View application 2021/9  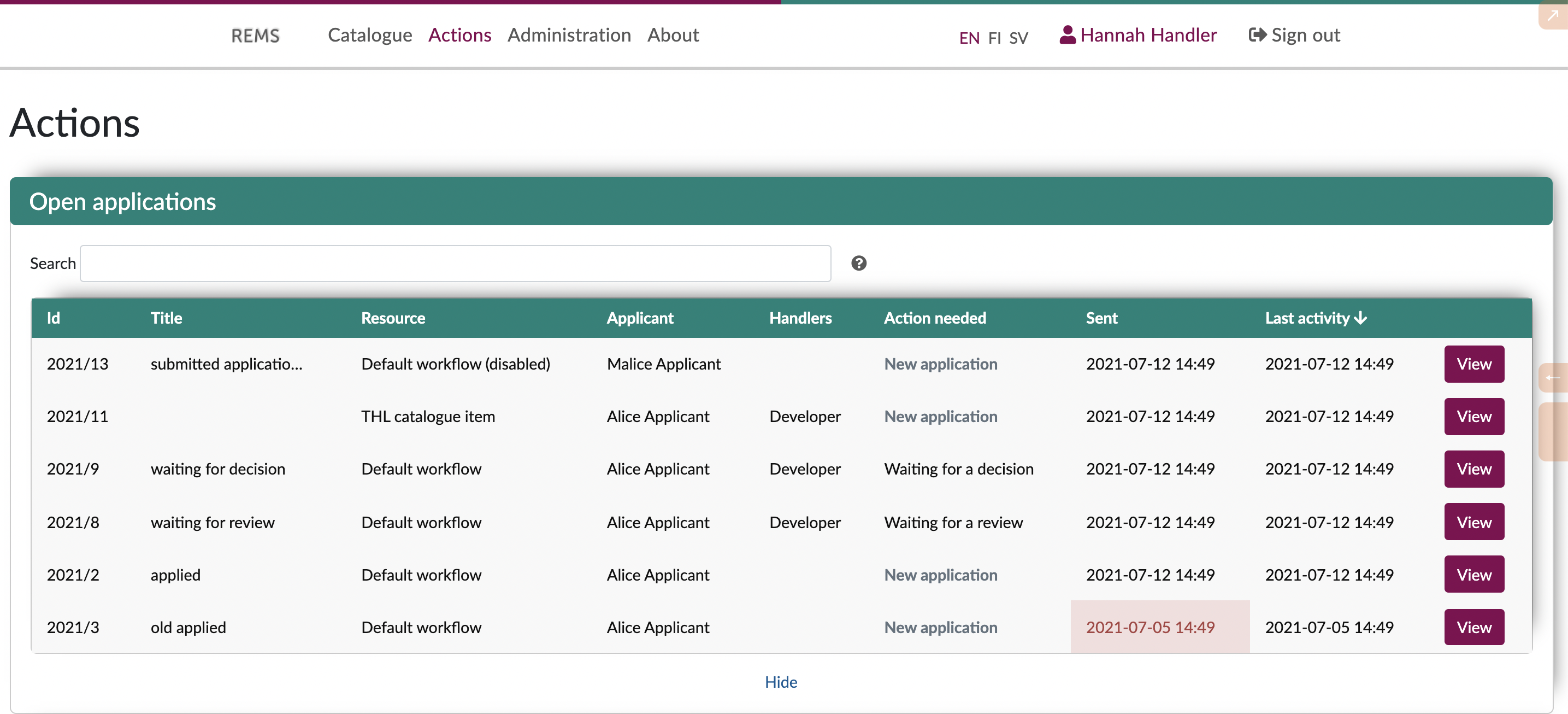1473,469
